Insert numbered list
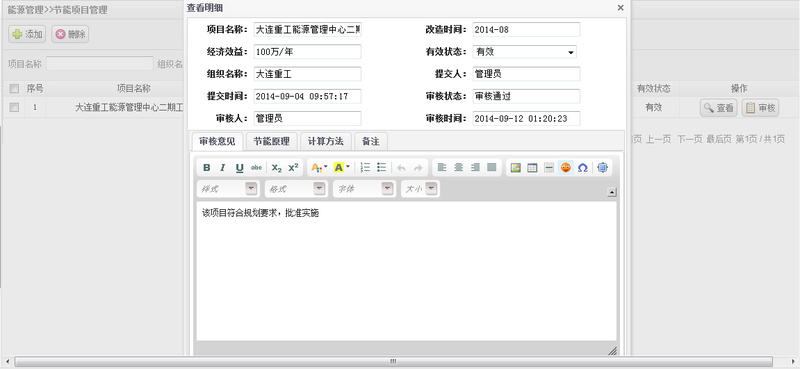 [x=365, y=167]
